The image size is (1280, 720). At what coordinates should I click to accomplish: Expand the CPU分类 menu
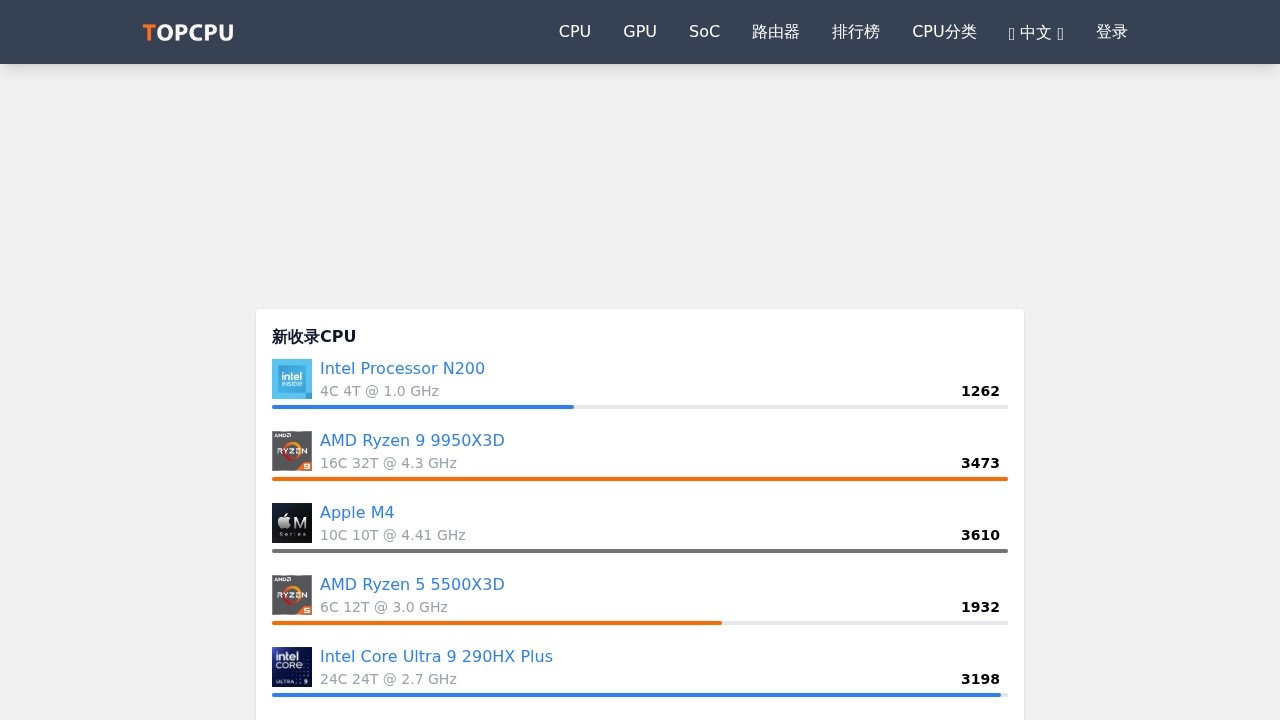point(944,32)
